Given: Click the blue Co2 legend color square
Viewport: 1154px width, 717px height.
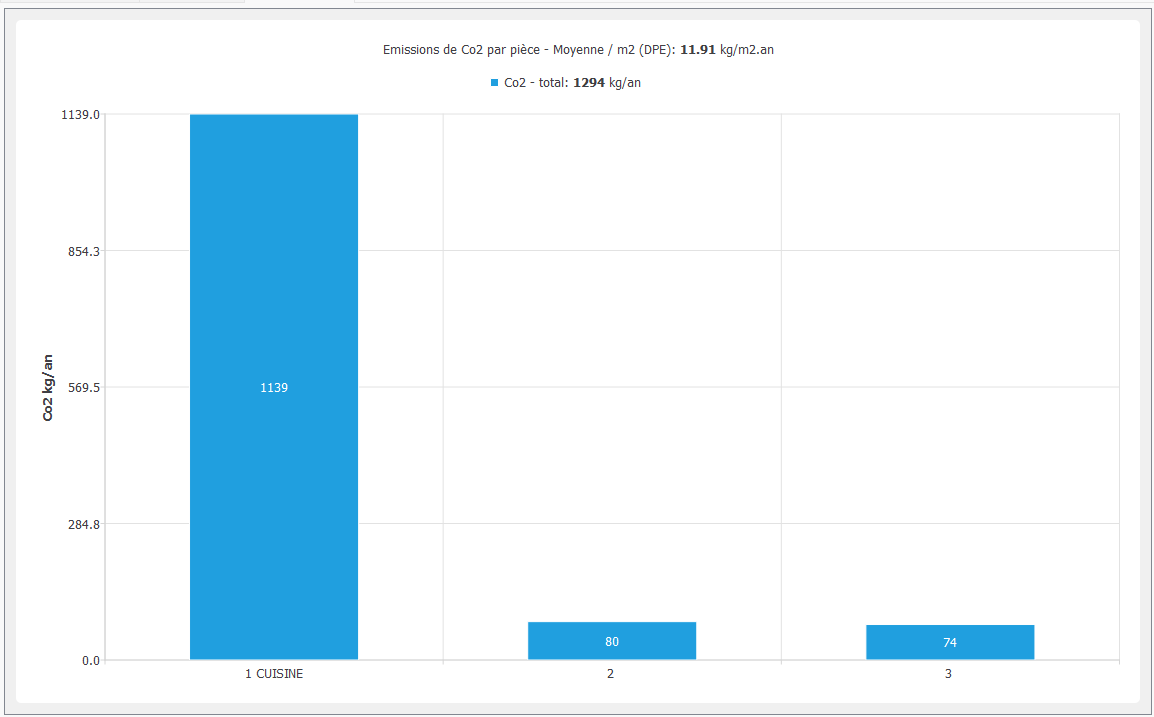Looking at the screenshot, I should [494, 84].
